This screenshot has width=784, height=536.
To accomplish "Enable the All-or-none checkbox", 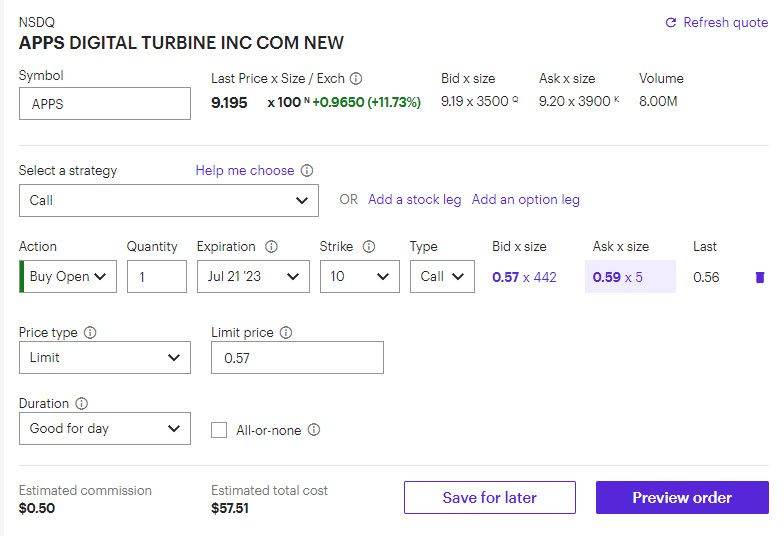I will click(219, 430).
